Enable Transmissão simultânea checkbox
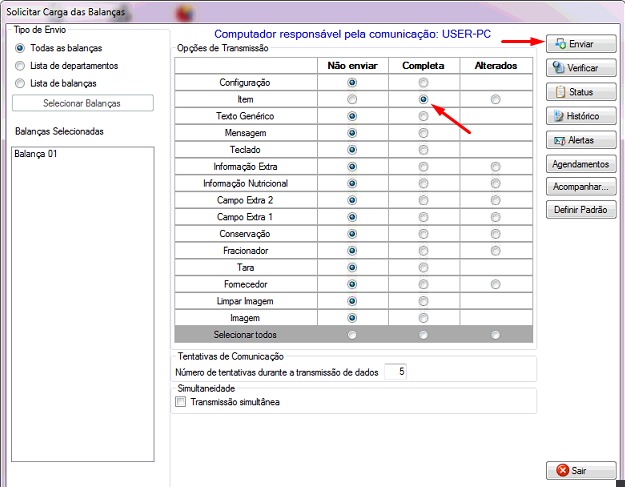Viewport: 625px width, 487px height. coord(181,402)
